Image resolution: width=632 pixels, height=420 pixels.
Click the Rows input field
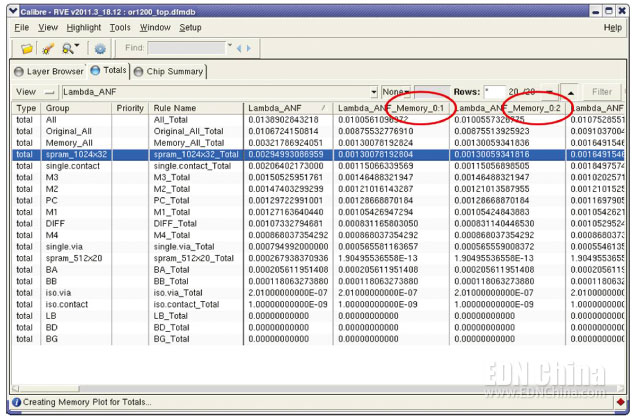click(494, 92)
